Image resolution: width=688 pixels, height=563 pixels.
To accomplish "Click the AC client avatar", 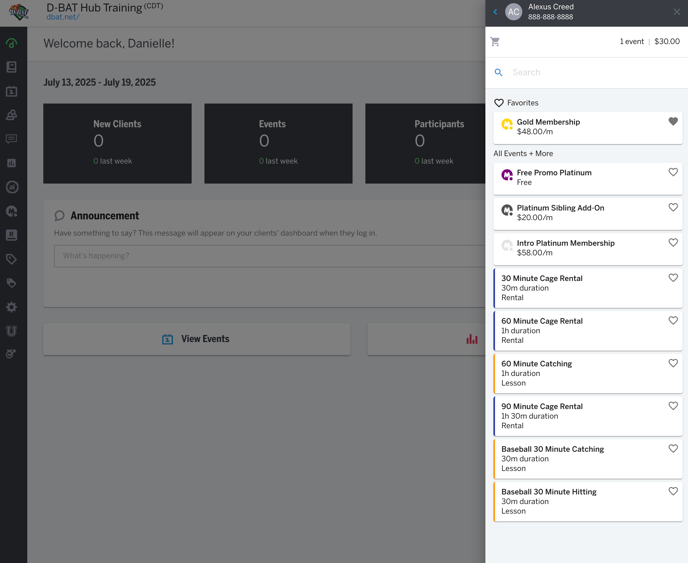I will pyautogui.click(x=513, y=12).
